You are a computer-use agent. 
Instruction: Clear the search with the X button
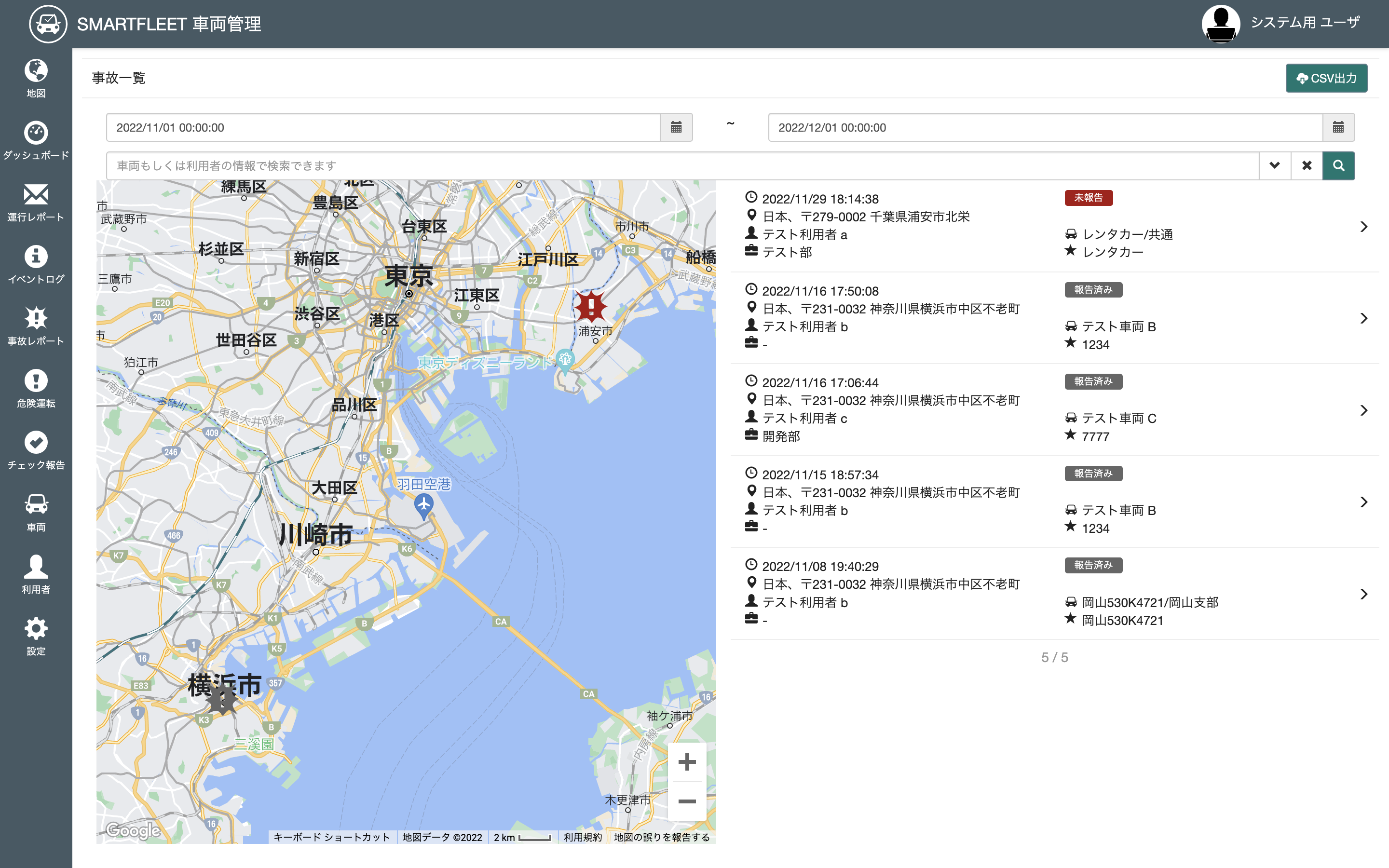(x=1307, y=166)
